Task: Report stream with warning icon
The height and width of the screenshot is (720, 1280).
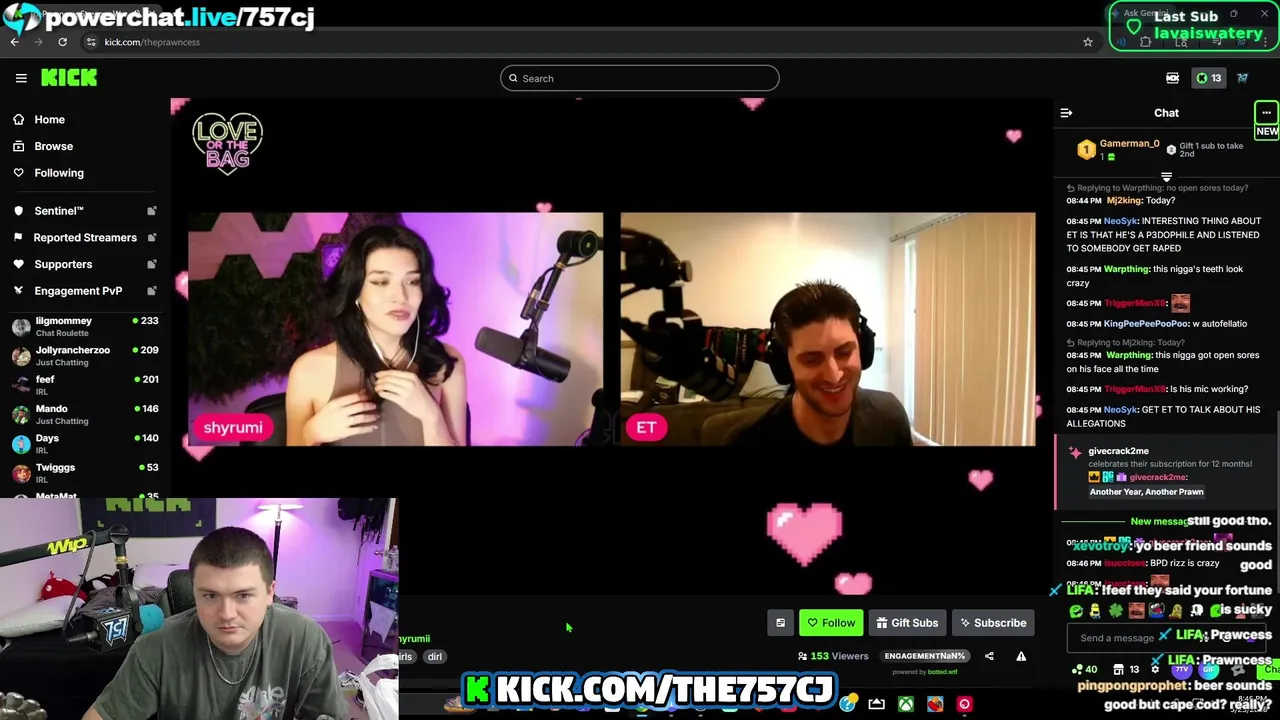Action: pyautogui.click(x=1021, y=656)
